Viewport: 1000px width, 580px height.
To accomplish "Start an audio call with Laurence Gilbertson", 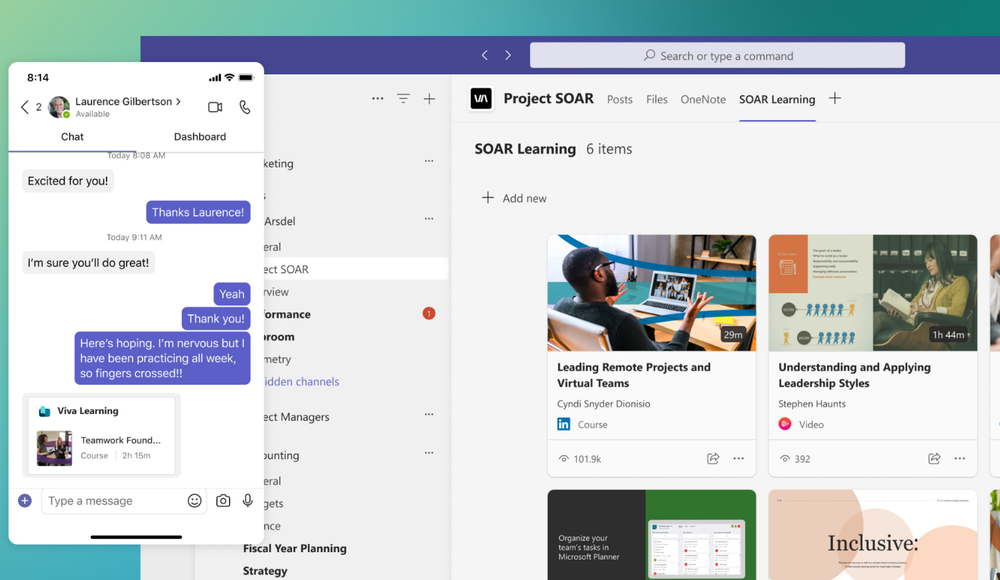I will click(245, 107).
